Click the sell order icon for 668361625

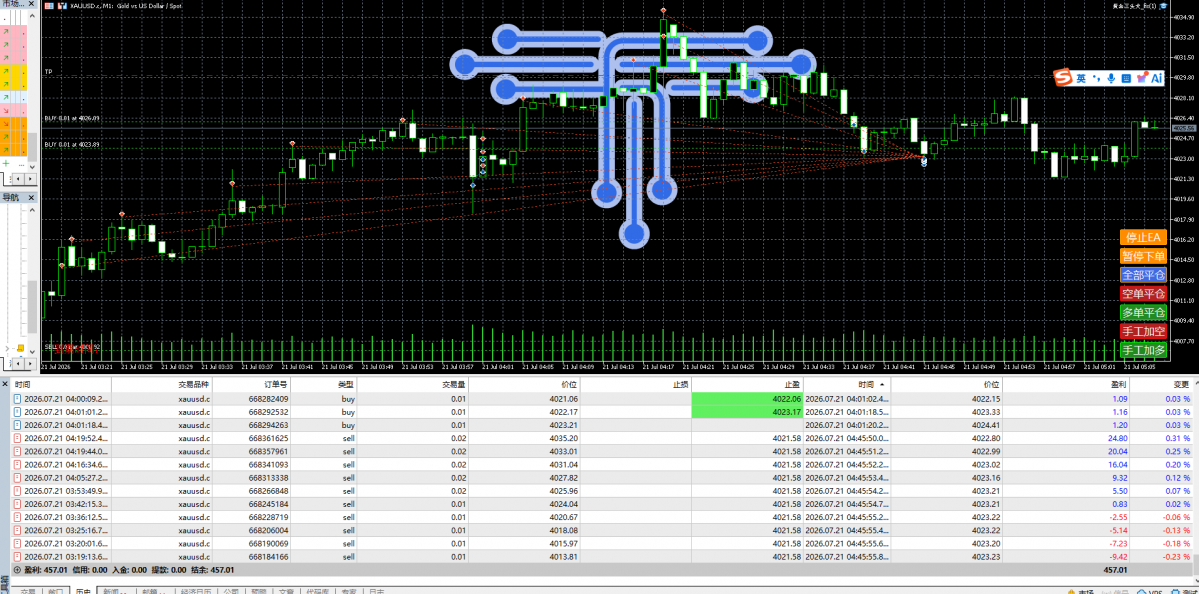(x=18, y=438)
